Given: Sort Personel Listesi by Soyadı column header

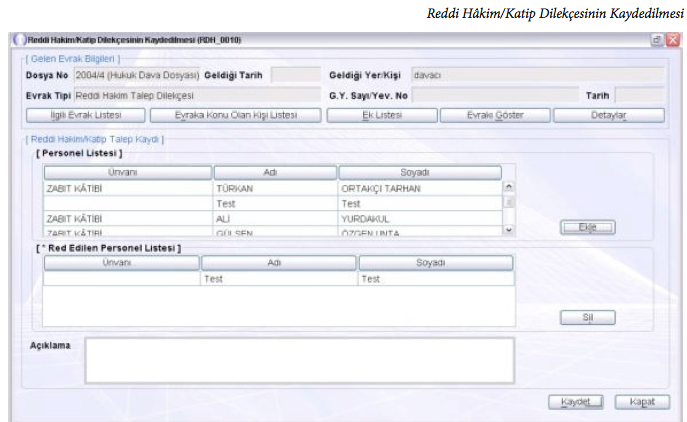Looking at the screenshot, I should (420, 172).
